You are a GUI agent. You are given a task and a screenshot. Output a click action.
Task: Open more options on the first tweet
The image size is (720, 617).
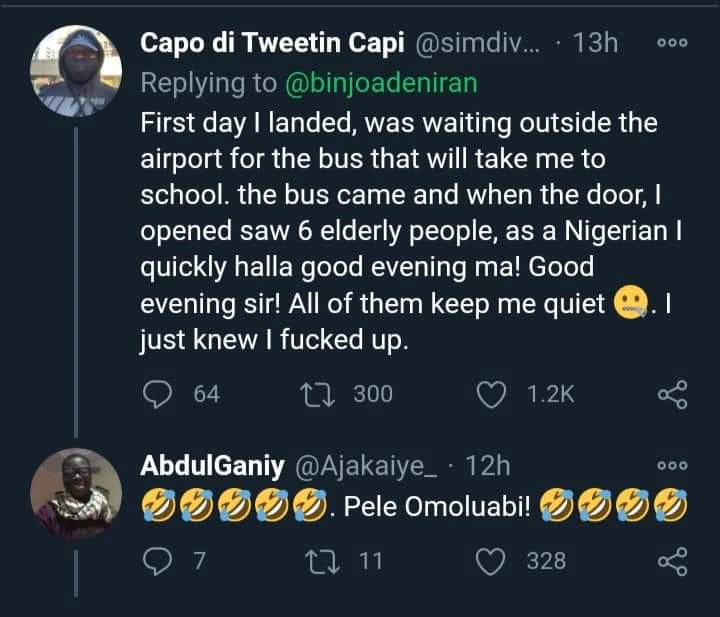[x=672, y=45]
